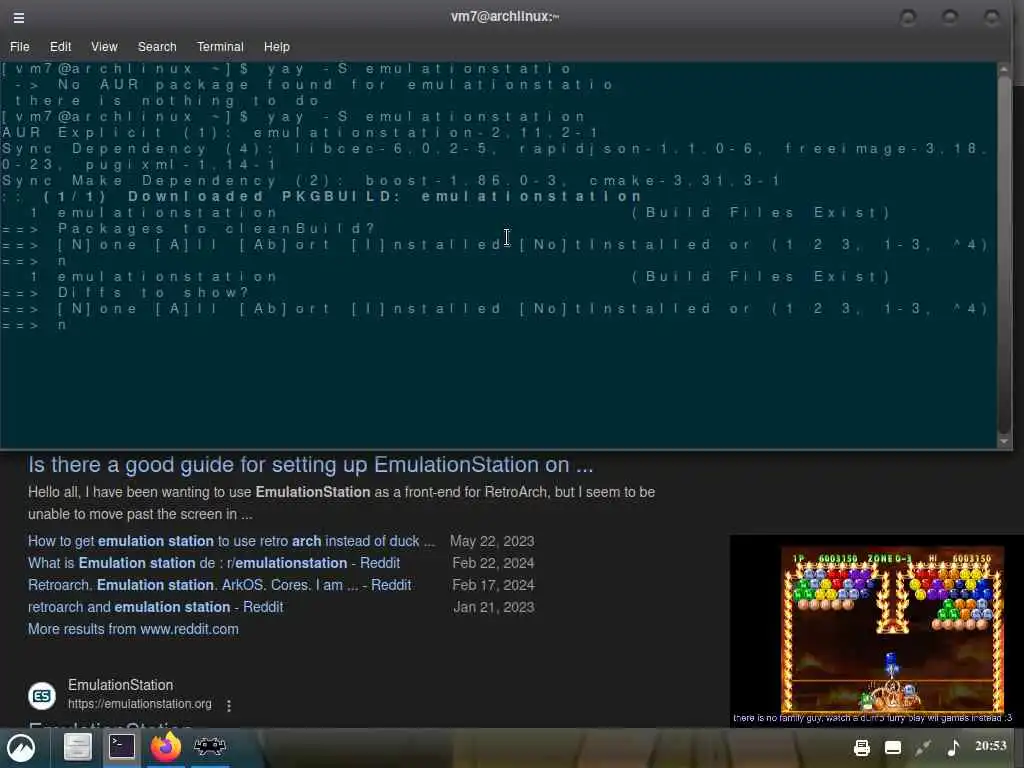Viewport: 1024px width, 768px height.
Task: Click the last prompt line with 'n'
Action: coord(34,325)
